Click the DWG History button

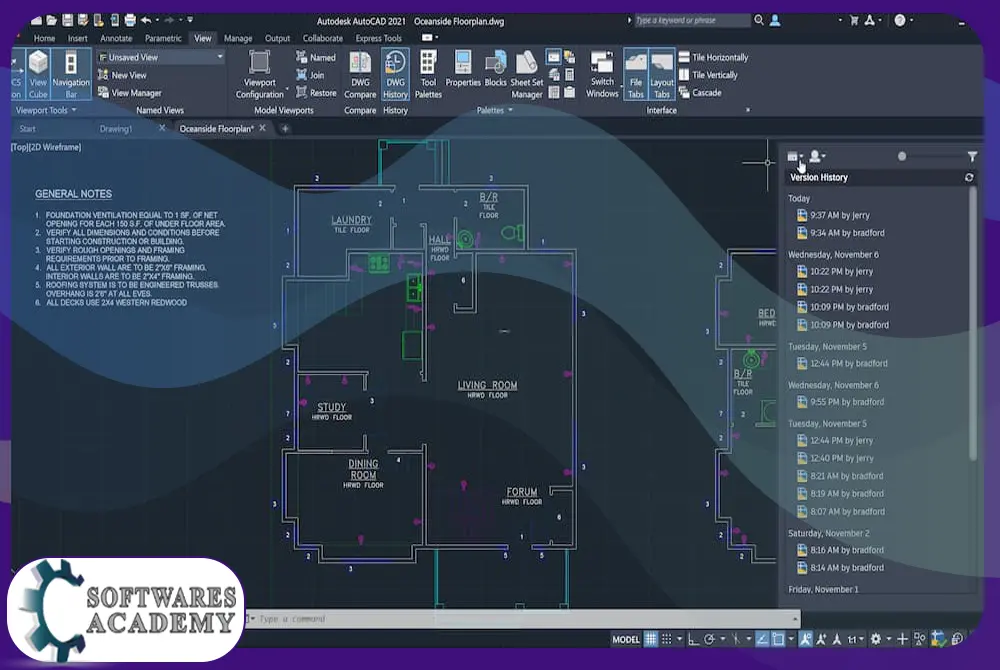(395, 75)
